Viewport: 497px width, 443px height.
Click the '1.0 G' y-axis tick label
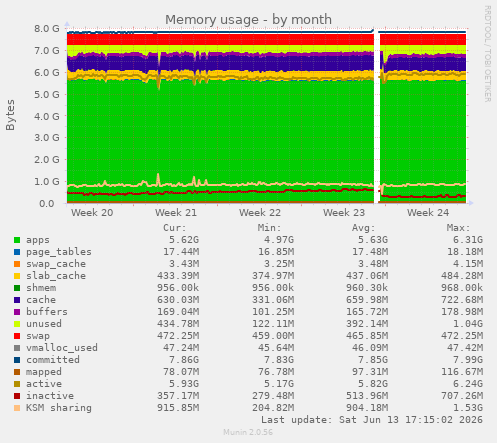pos(47,182)
